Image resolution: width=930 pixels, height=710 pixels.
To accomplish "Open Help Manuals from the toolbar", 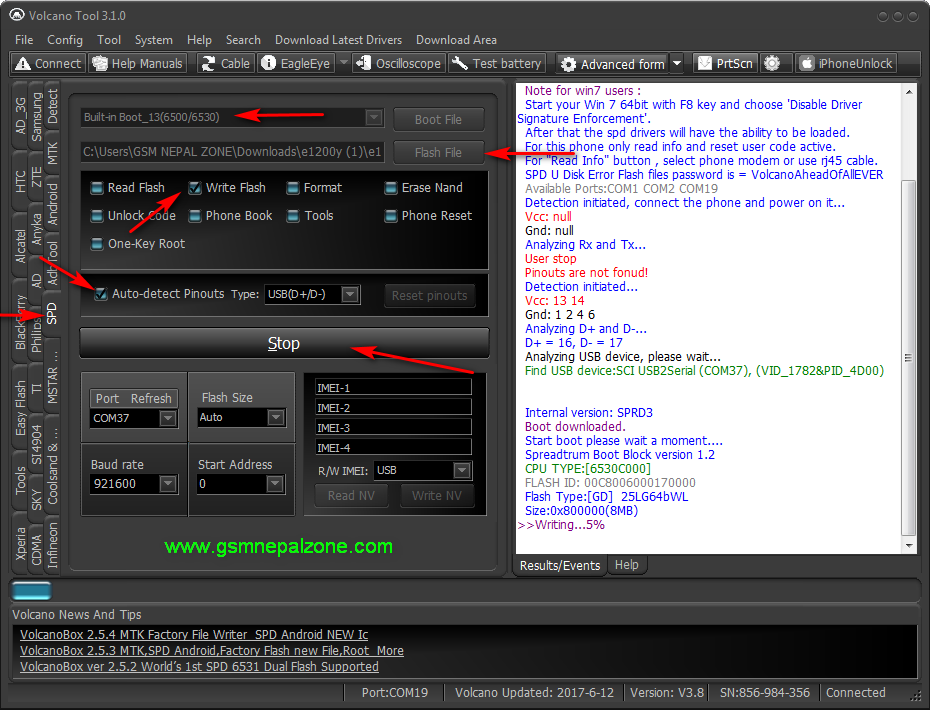I will click(138, 63).
